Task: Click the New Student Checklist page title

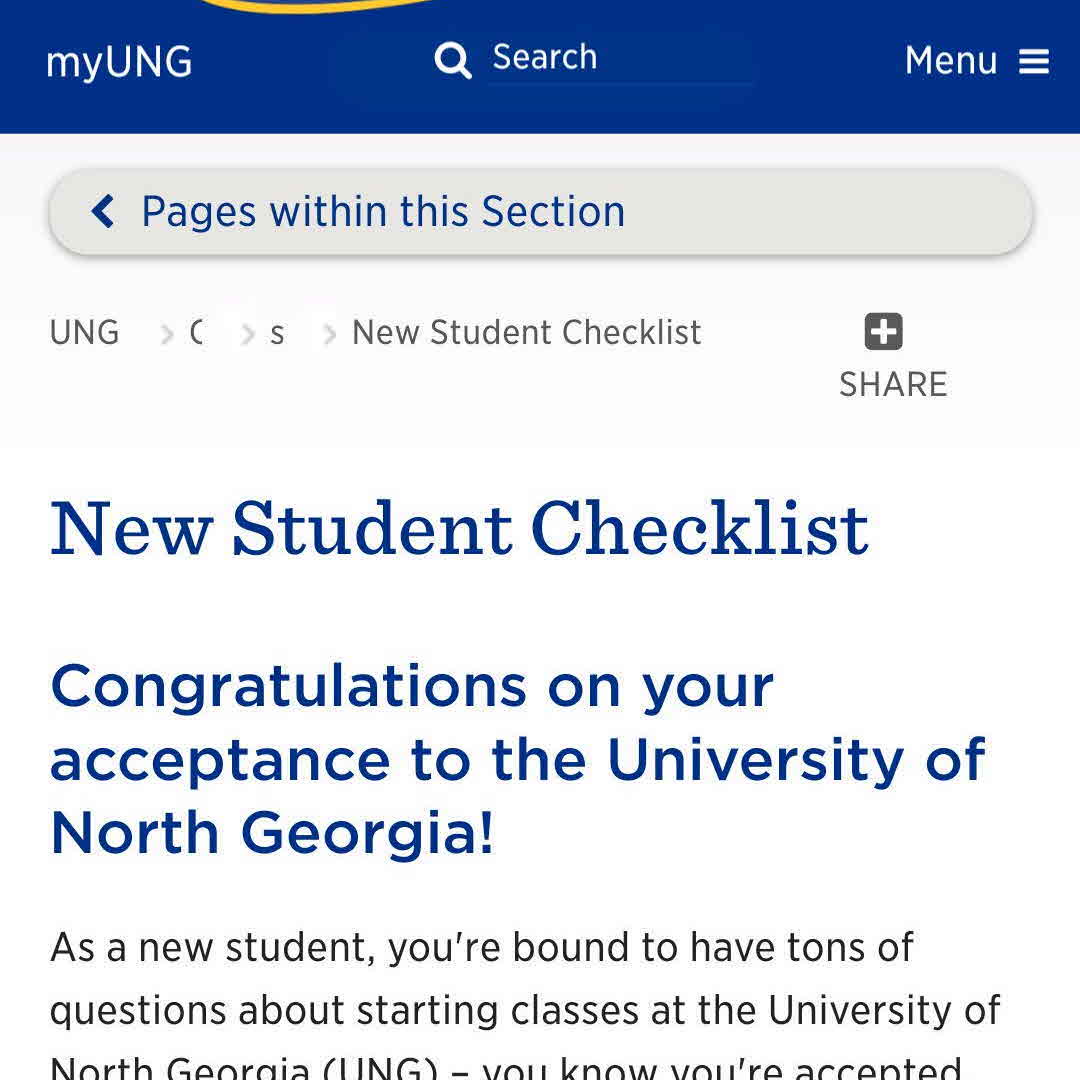Action: click(459, 528)
